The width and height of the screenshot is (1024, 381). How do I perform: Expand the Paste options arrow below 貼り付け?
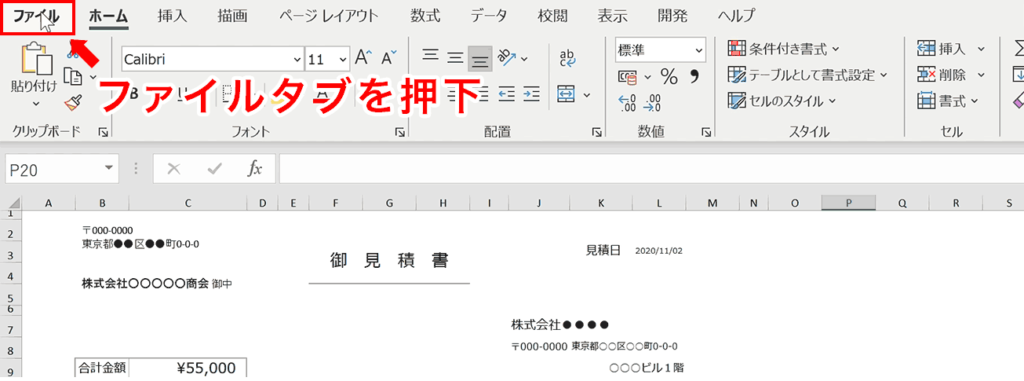click(36, 103)
